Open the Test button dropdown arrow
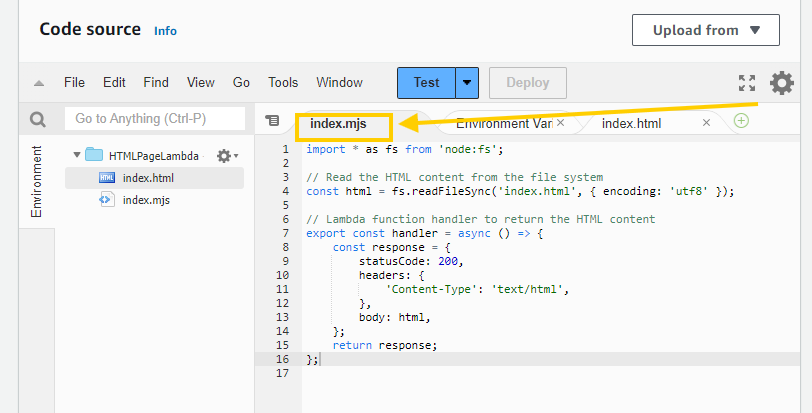Image resolution: width=812 pixels, height=413 pixels. tap(468, 83)
